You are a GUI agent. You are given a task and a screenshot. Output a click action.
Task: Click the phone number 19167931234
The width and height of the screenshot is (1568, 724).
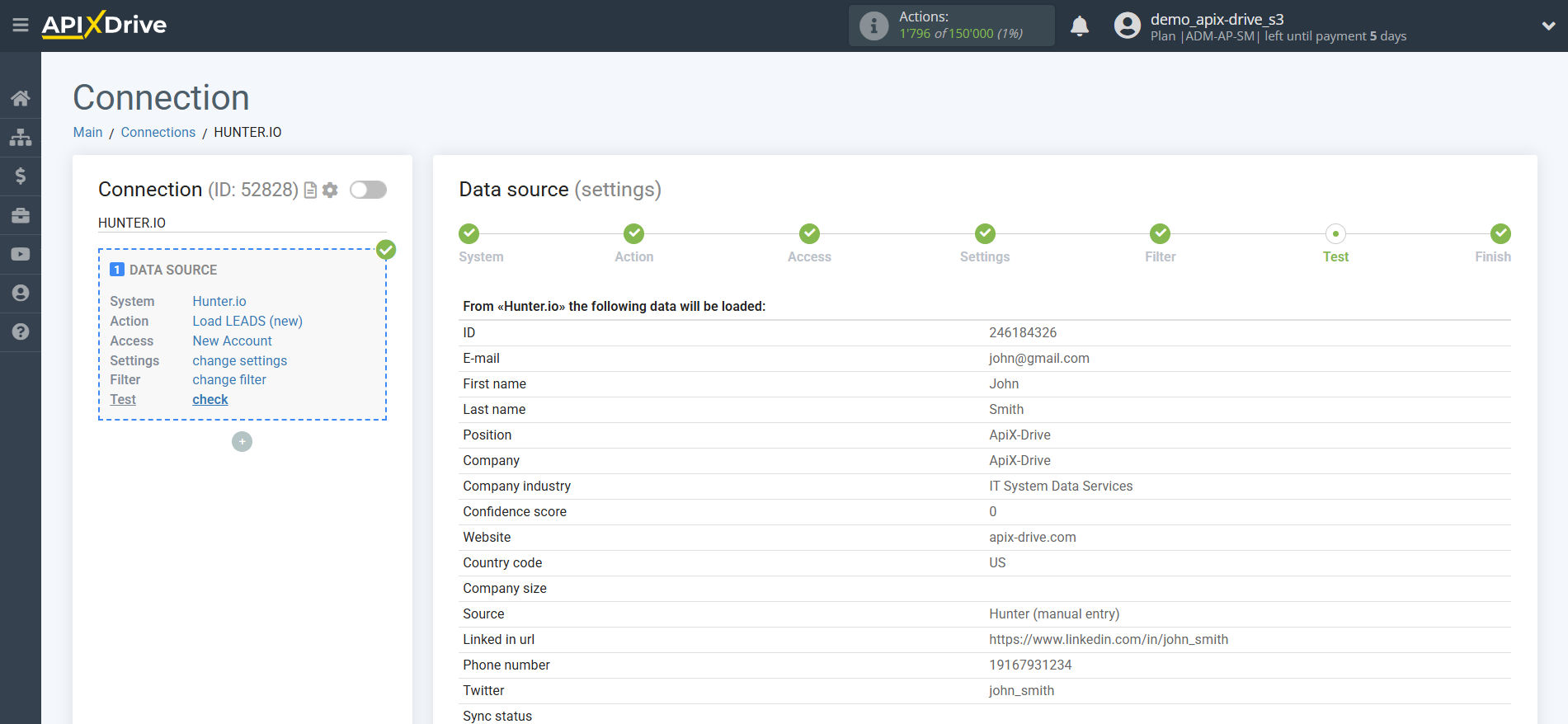[1030, 665]
